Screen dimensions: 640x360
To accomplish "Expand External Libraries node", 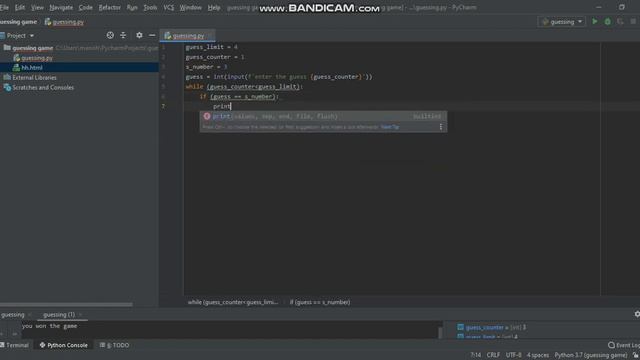I will pos(34,78).
